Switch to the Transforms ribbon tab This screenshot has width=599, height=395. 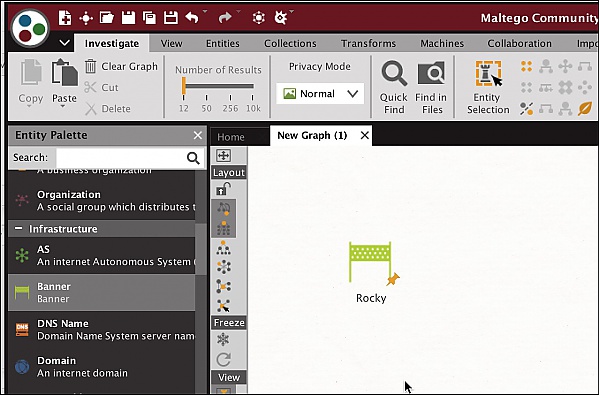[368, 44]
